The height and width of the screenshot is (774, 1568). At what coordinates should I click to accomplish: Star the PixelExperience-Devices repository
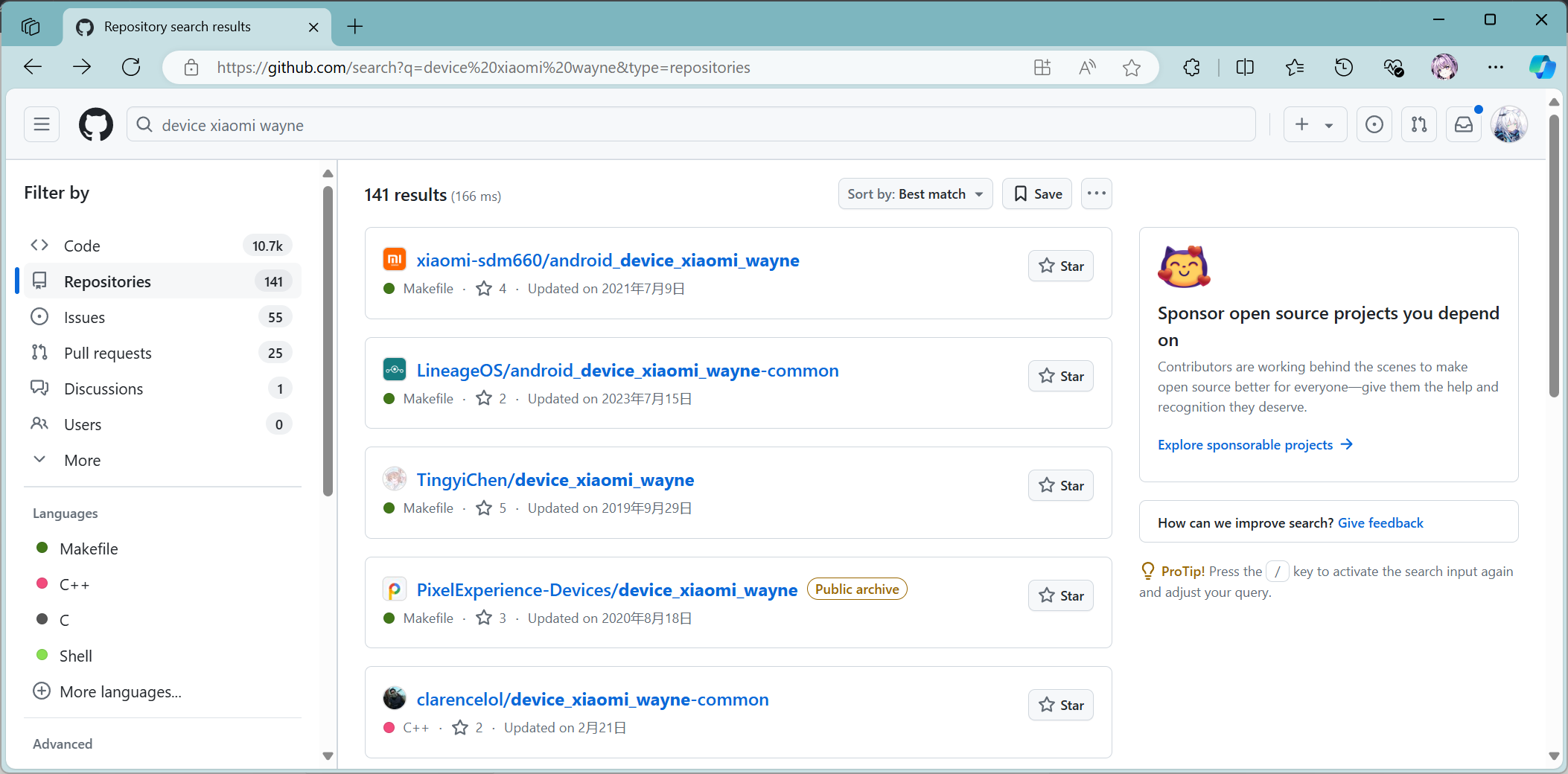coord(1061,595)
